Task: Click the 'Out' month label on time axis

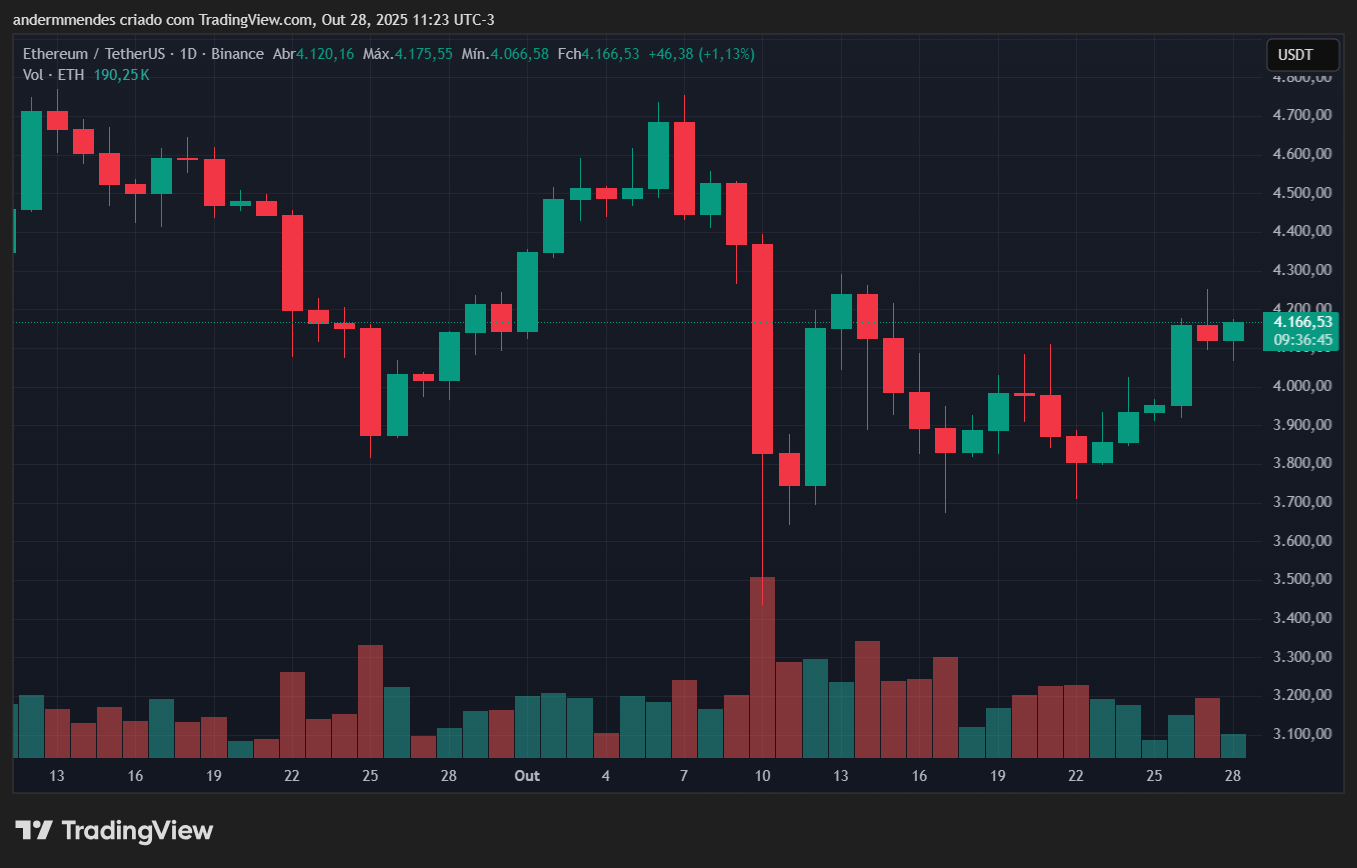Action: pos(527,776)
